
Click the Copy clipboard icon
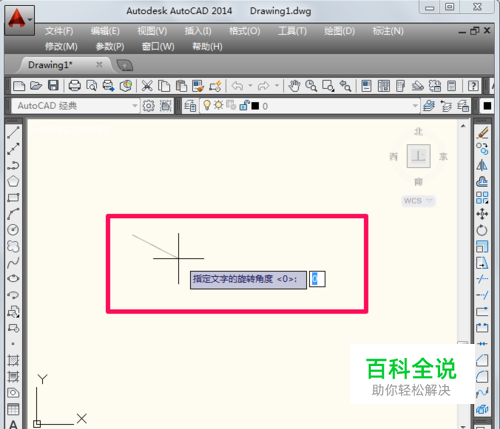(164, 86)
